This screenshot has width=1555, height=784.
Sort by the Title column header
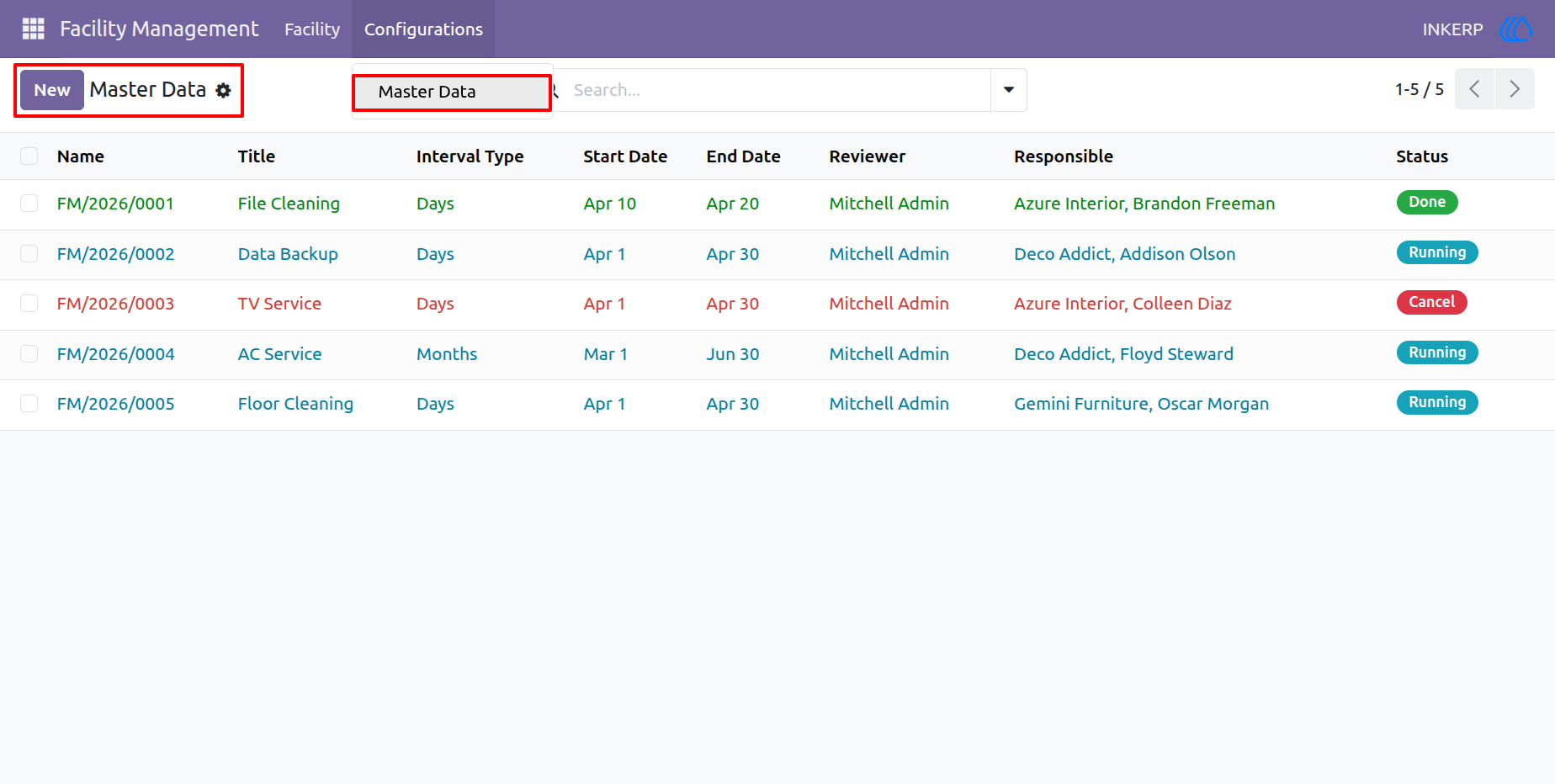(x=257, y=156)
